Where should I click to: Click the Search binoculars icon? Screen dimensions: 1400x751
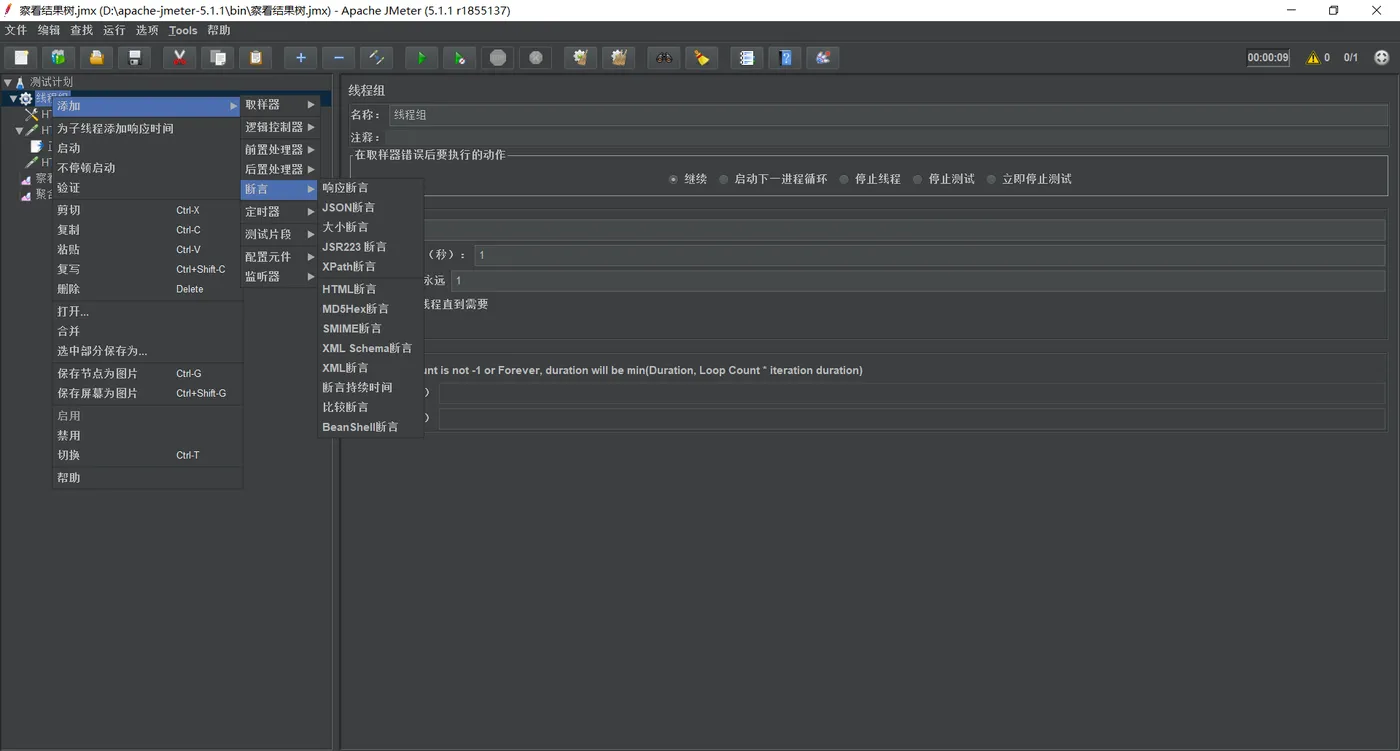[663, 58]
